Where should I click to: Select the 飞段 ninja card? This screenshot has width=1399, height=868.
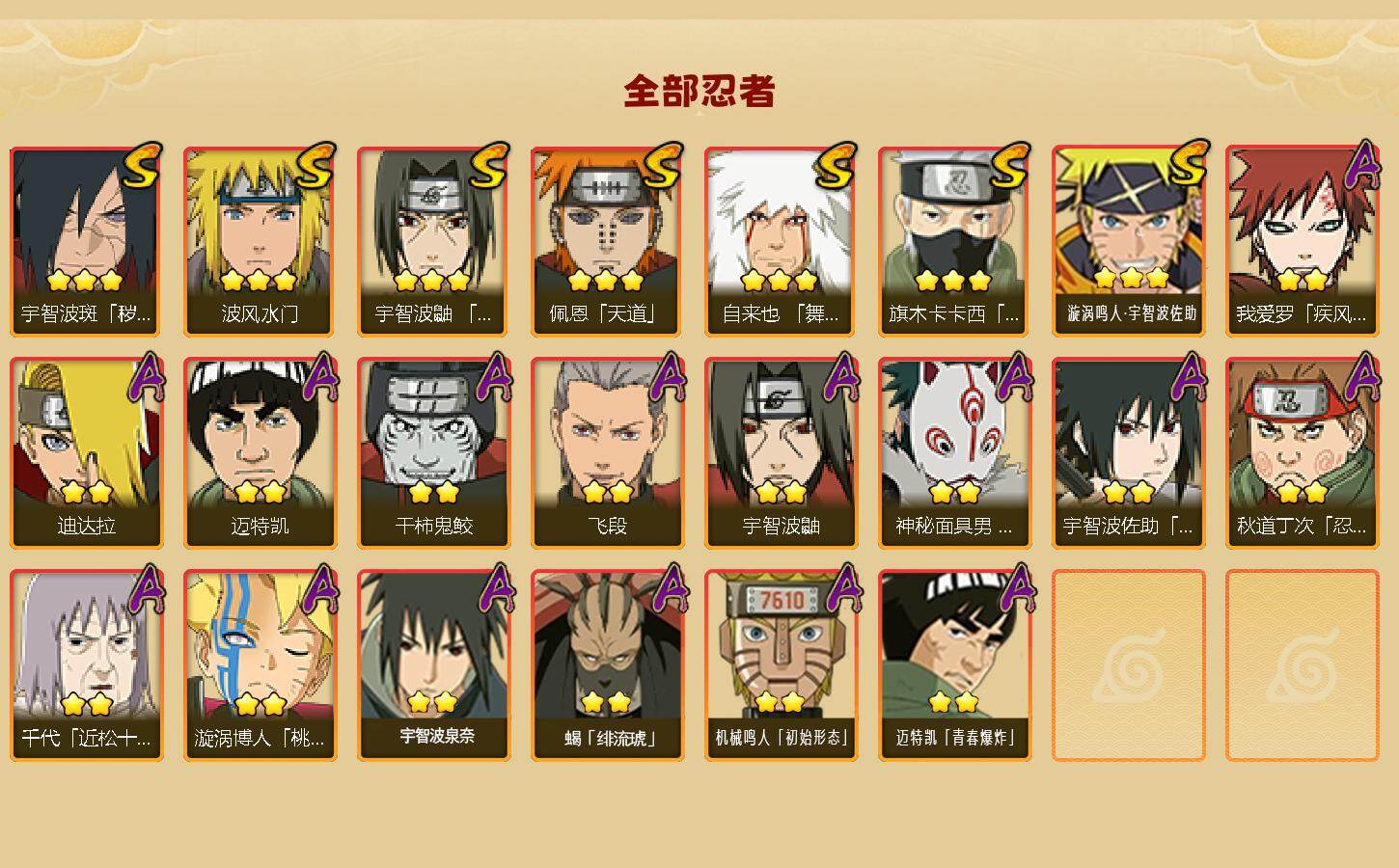(x=608, y=453)
